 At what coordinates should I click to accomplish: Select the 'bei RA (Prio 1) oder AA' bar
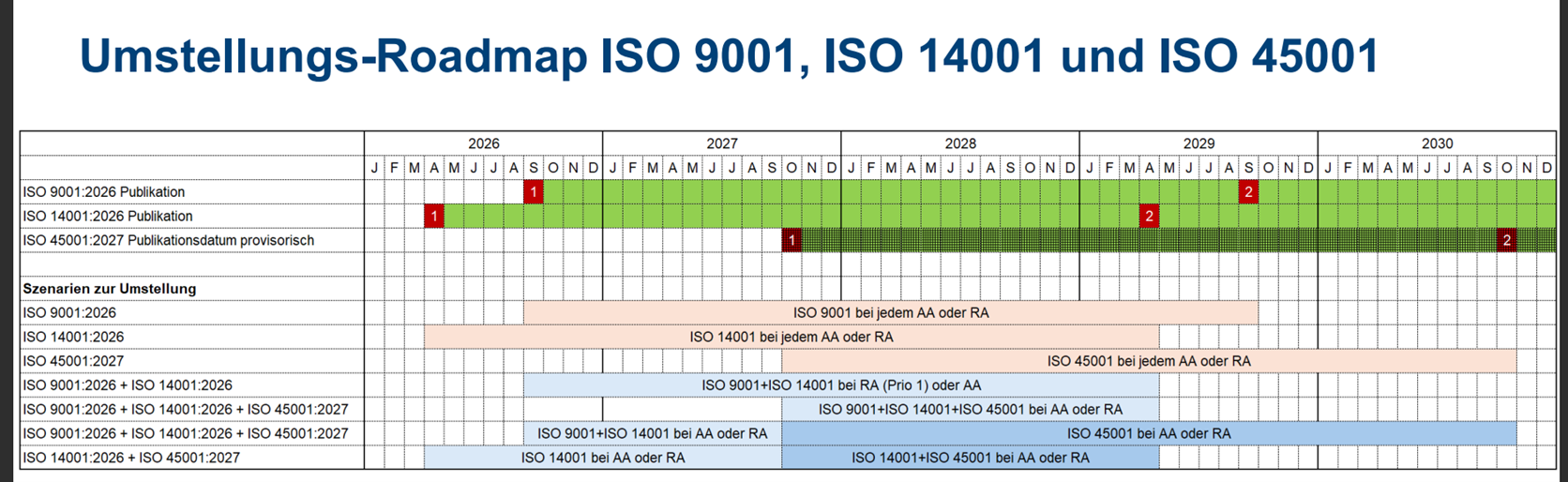(840, 385)
